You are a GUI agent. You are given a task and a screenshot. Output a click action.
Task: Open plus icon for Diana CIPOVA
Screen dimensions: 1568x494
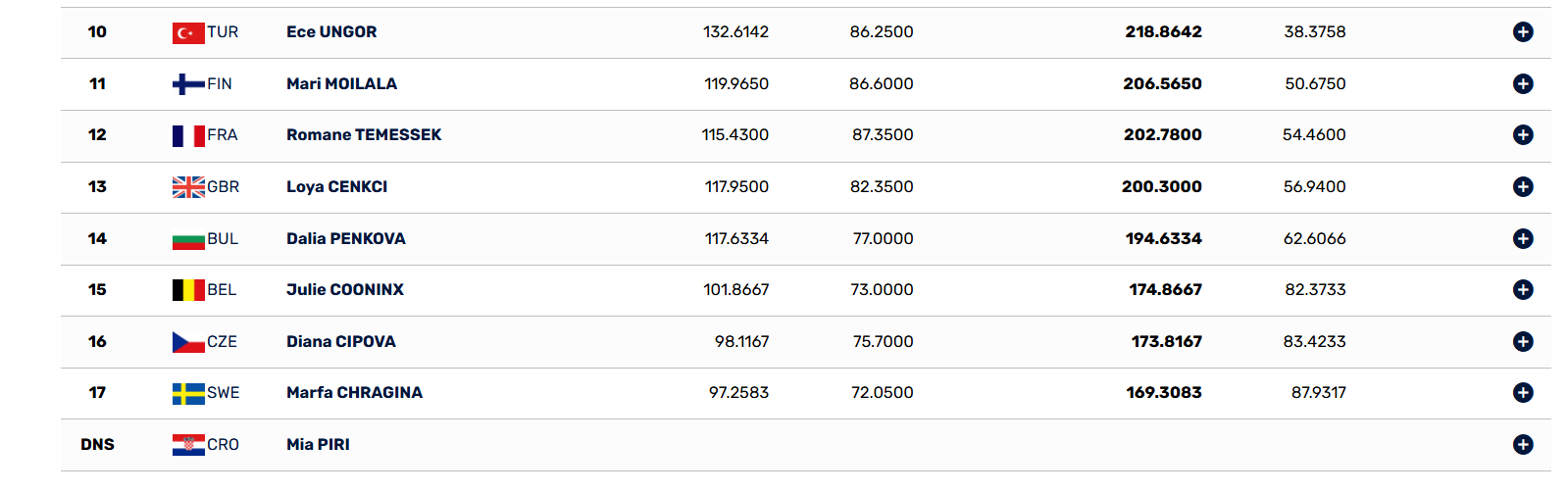(1522, 341)
